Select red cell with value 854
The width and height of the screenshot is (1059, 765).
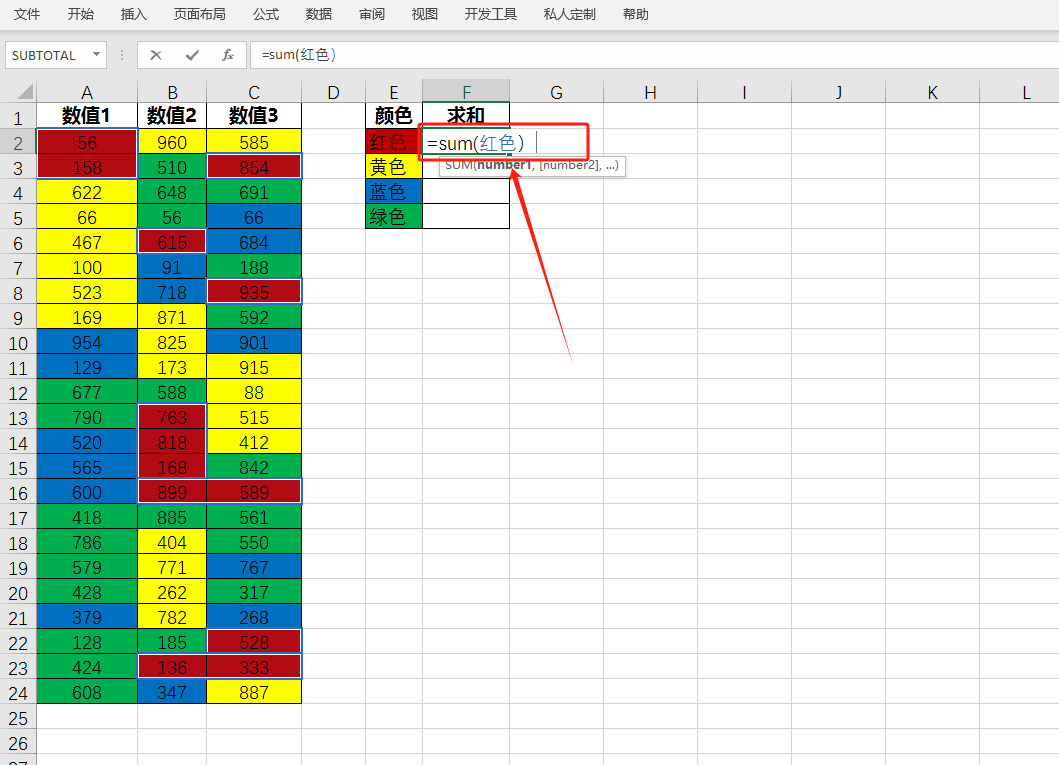[254, 167]
